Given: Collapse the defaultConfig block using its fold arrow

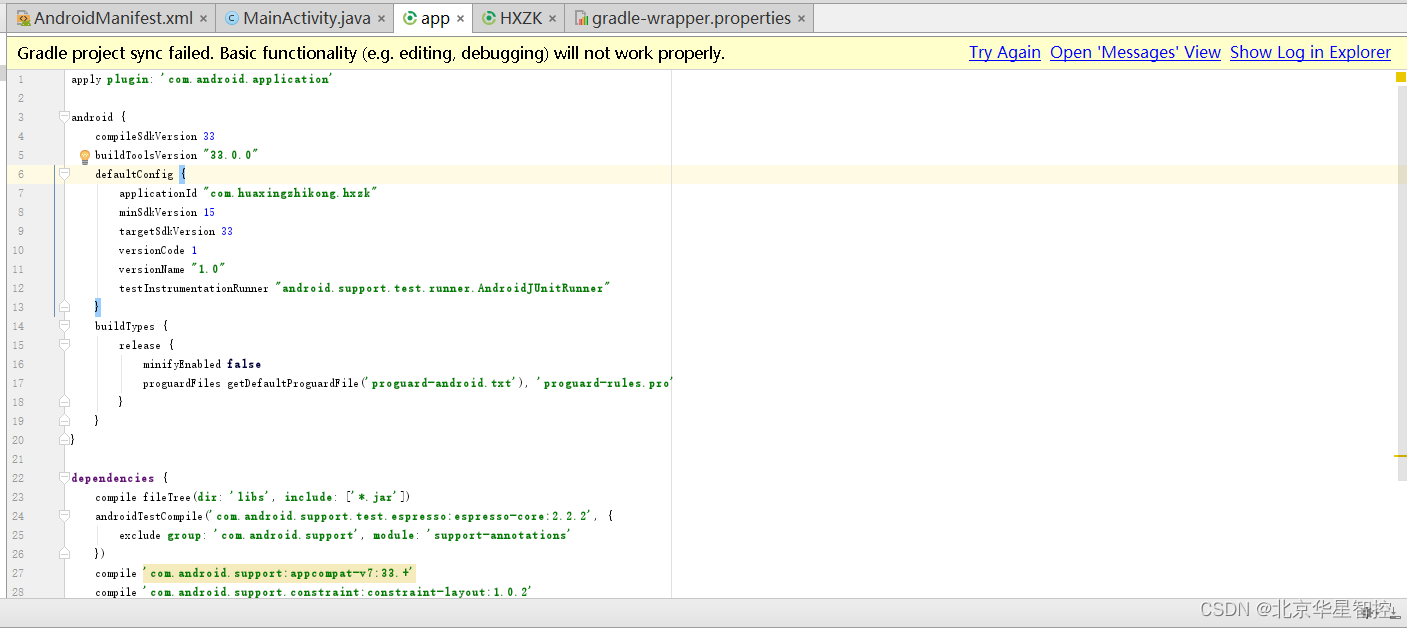Looking at the screenshot, I should click(64, 173).
